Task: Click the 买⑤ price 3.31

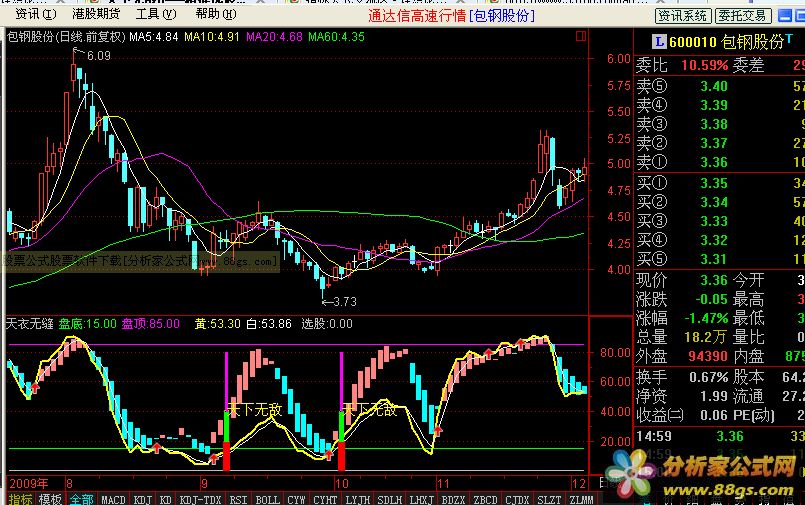Action: (714, 259)
